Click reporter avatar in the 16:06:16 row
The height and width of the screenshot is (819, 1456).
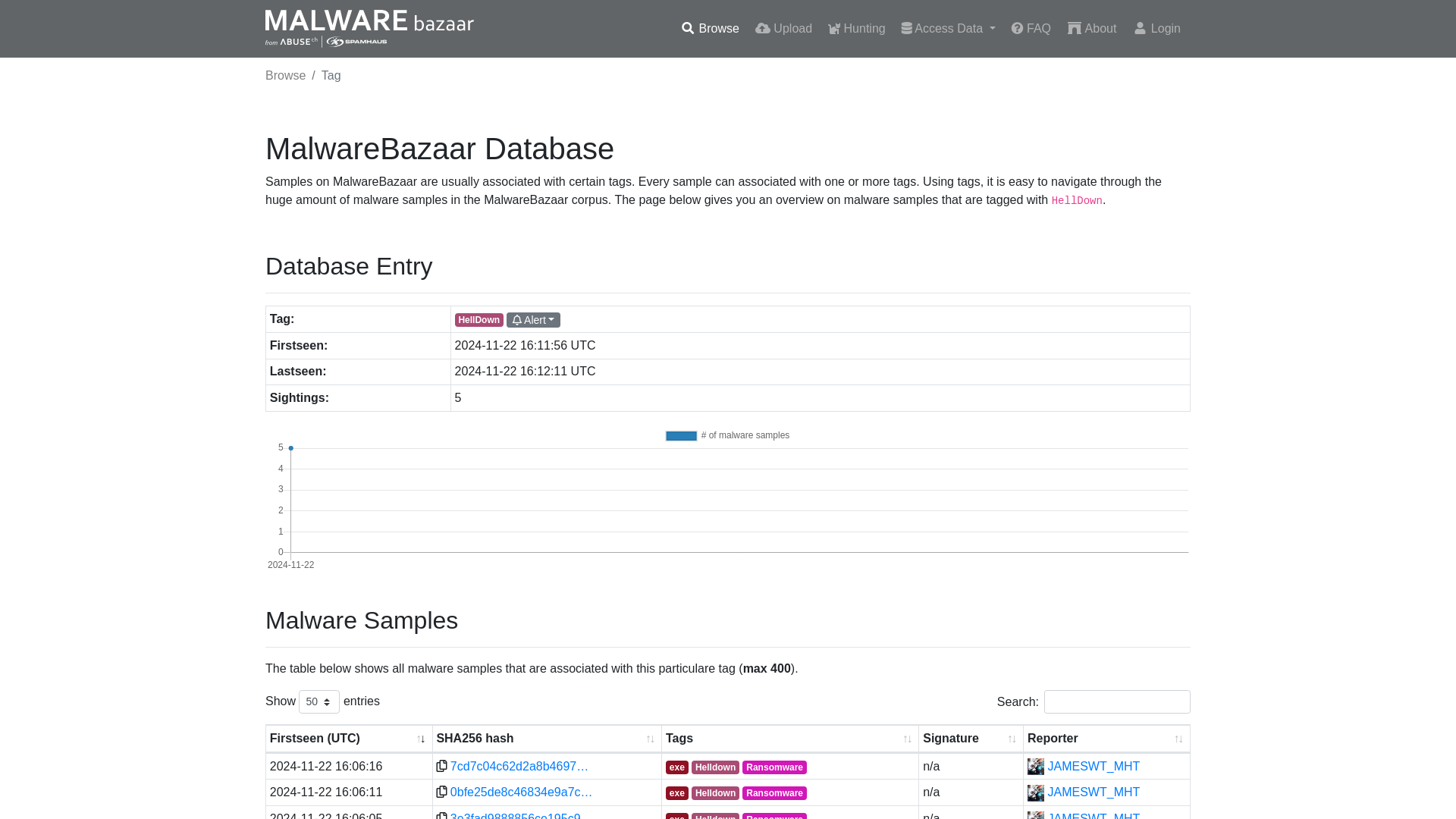1036,767
